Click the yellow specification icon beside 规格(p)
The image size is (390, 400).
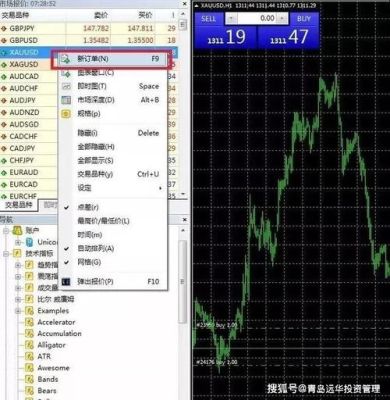(x=66, y=114)
